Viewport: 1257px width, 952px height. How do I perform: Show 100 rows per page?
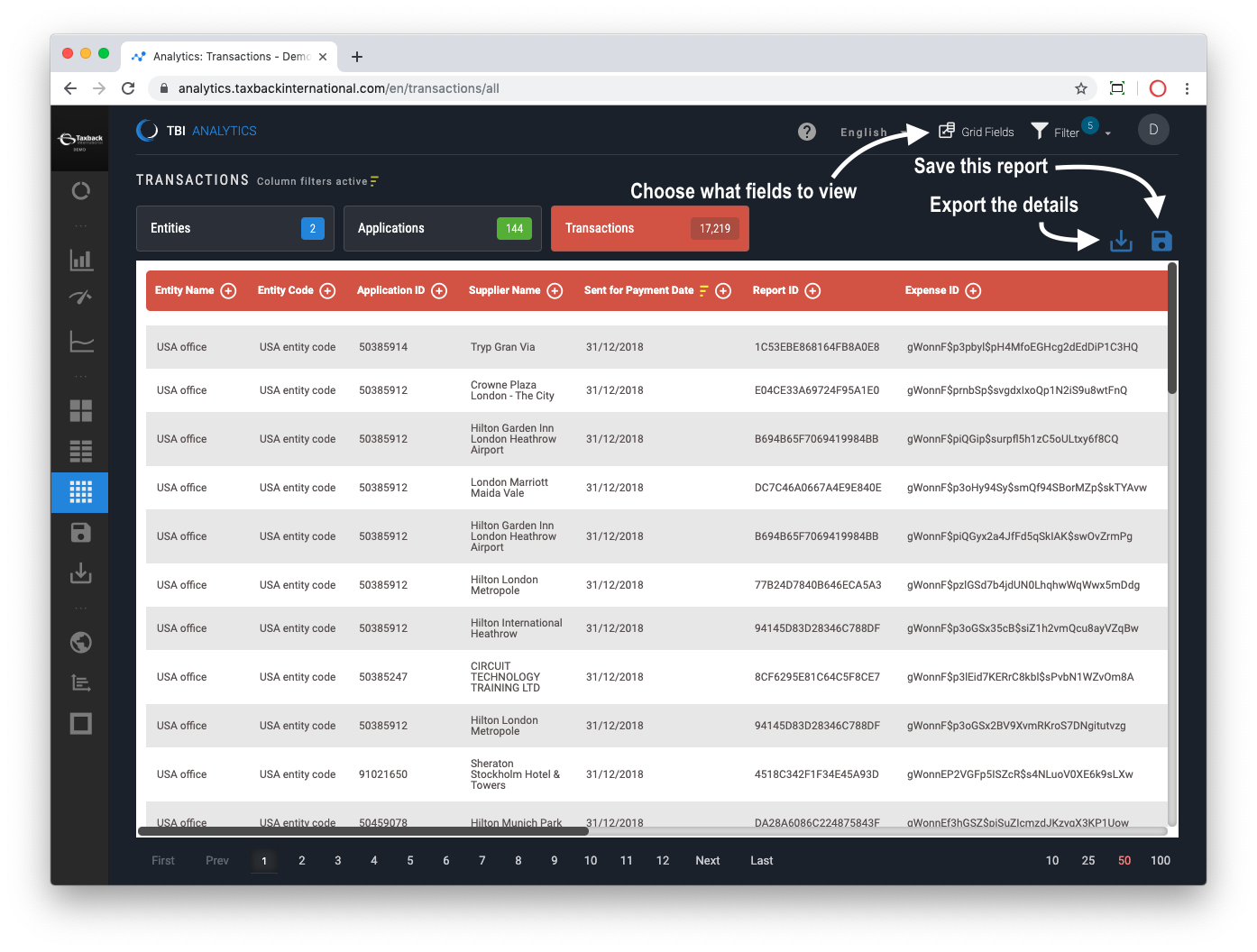(x=1161, y=860)
